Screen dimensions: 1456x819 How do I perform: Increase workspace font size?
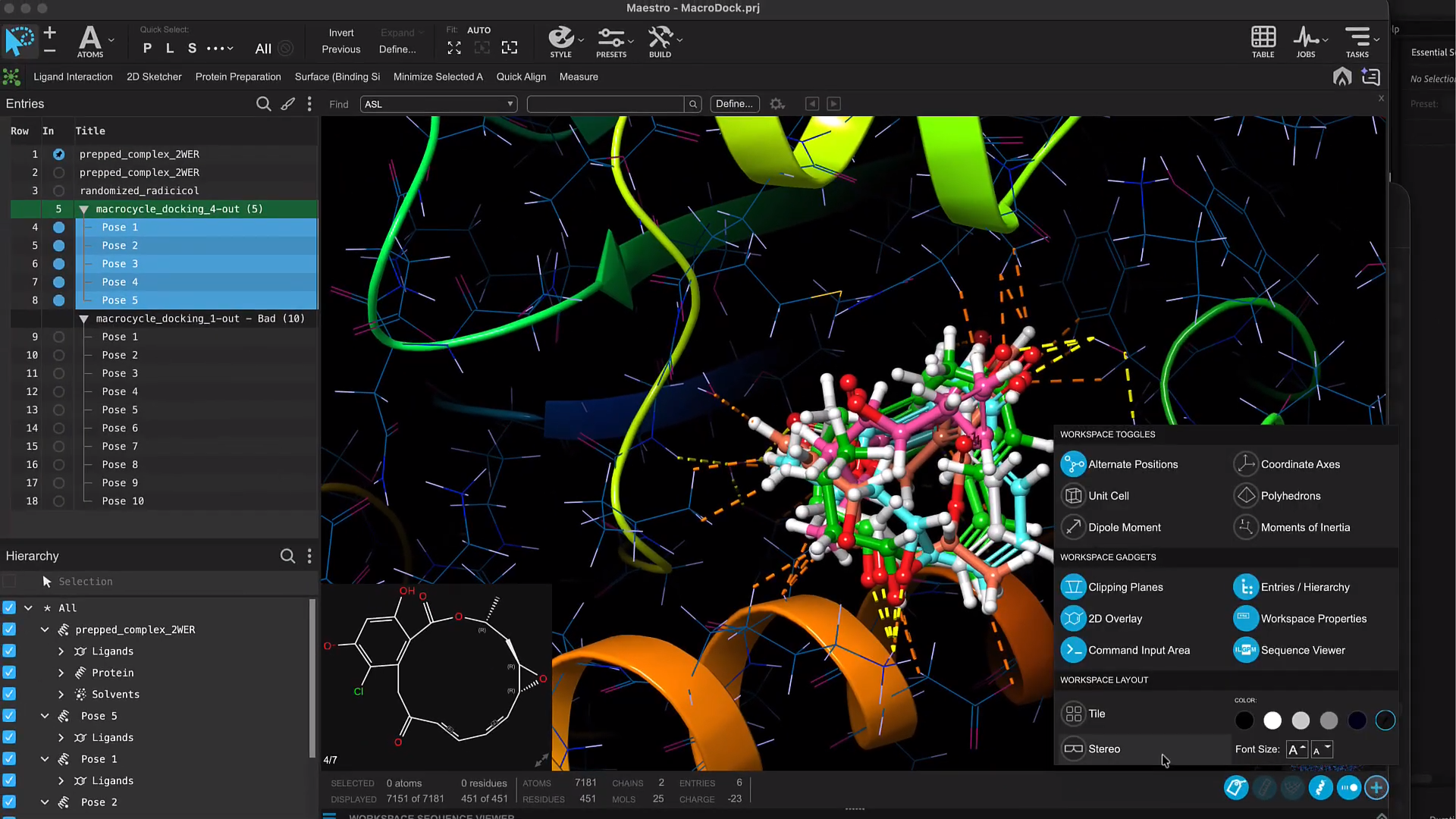tap(1297, 749)
